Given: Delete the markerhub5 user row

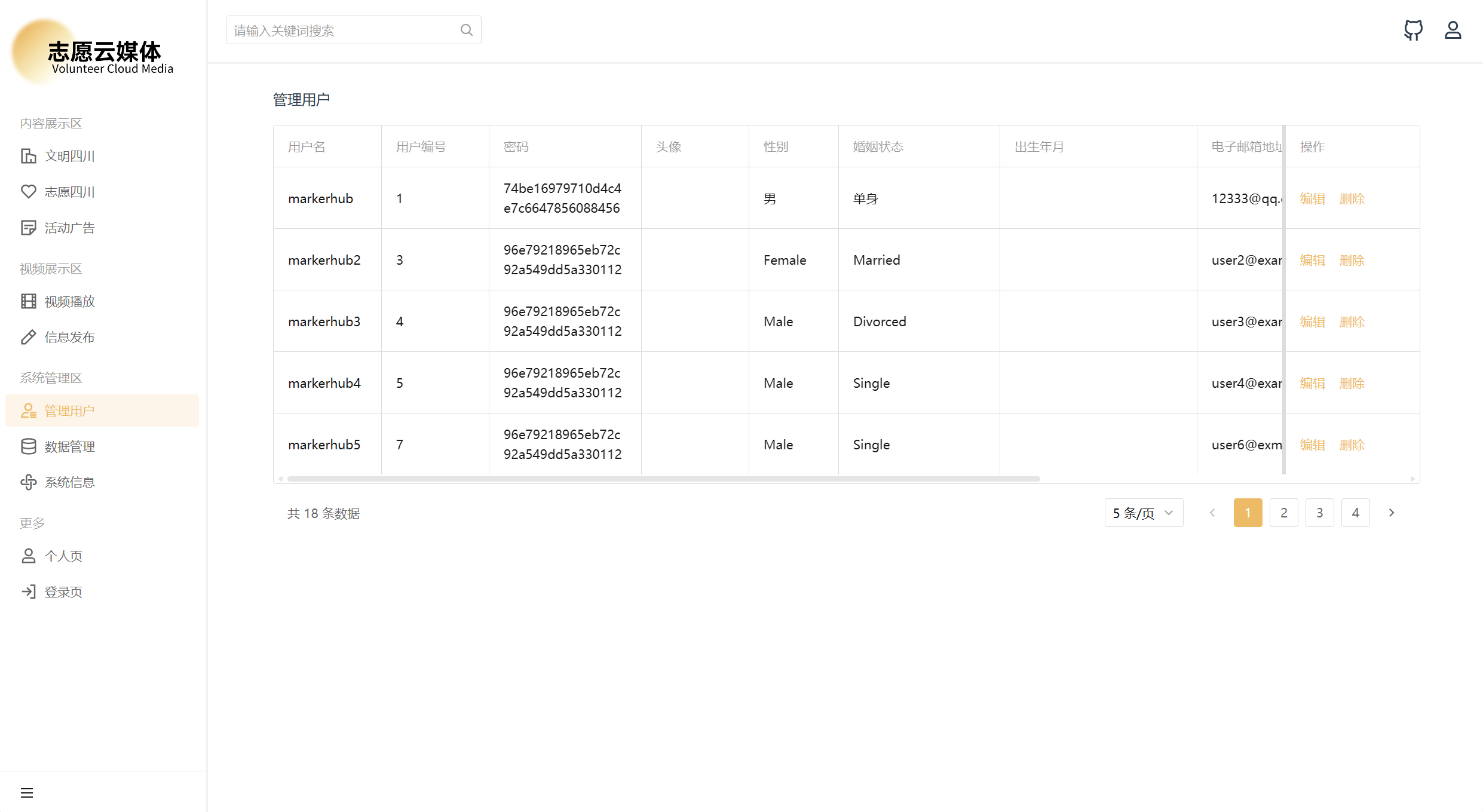Looking at the screenshot, I should (1352, 445).
